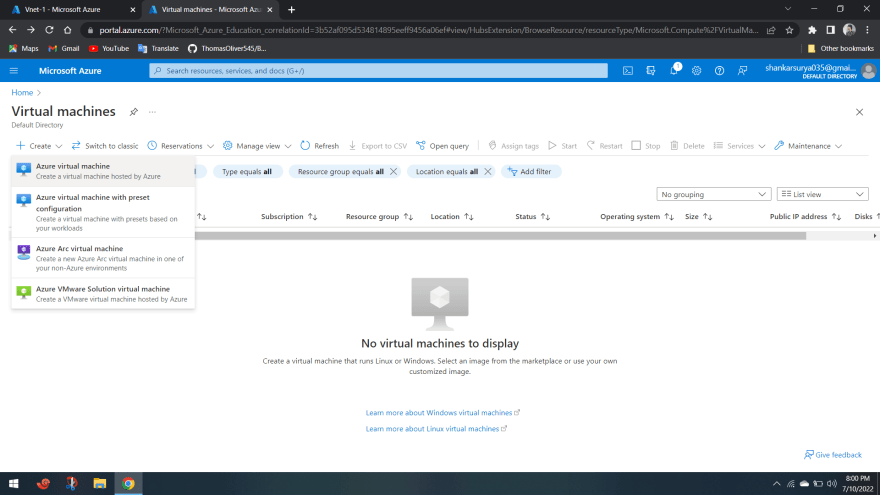
Task: Expand the Reservations dropdown
Action: point(181,146)
